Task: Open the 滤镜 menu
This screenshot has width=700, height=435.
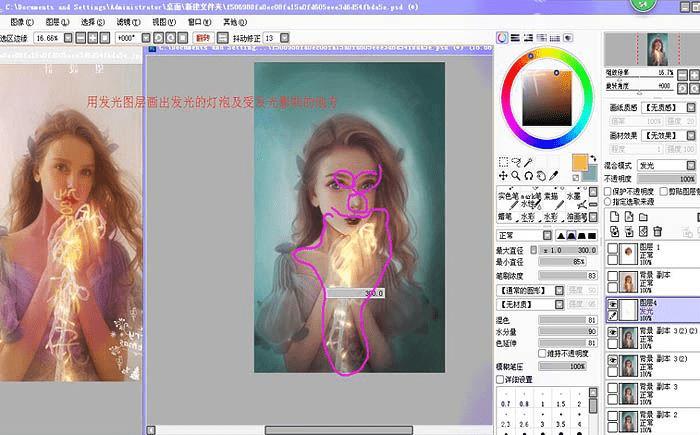Action: 128,22
